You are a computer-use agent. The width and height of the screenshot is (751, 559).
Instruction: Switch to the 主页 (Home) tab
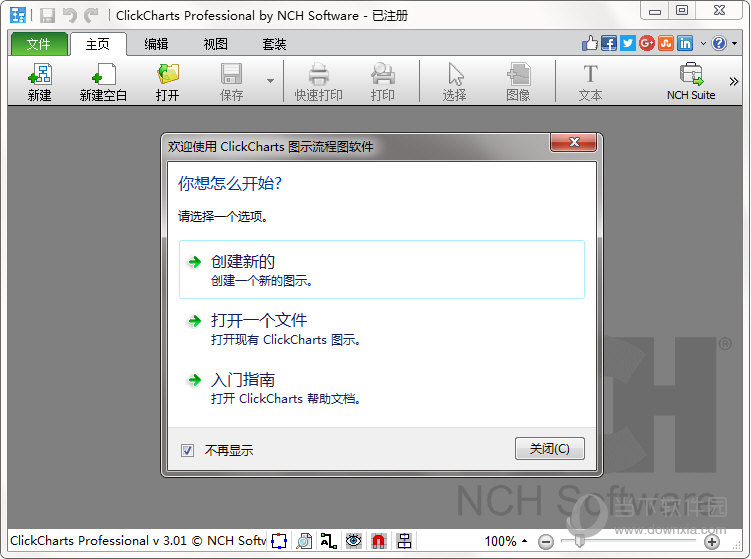click(x=98, y=44)
